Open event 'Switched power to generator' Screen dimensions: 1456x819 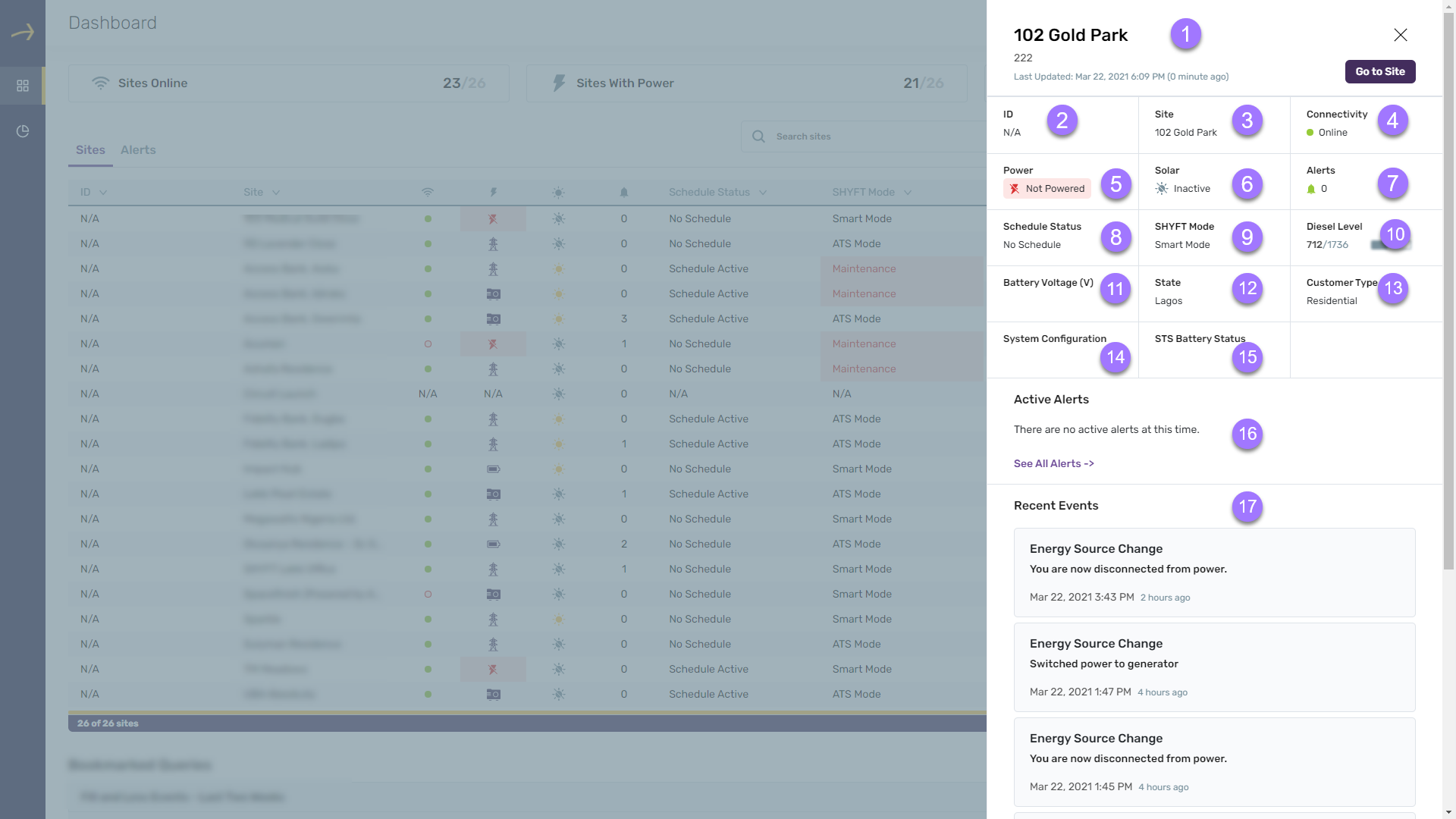[1215, 667]
